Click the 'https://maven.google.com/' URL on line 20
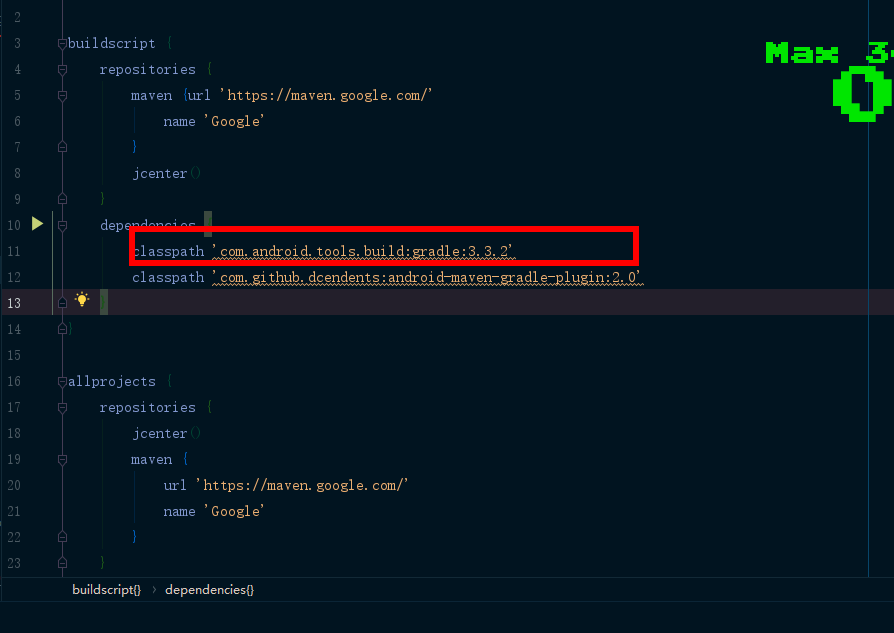The image size is (894, 633). (x=302, y=485)
